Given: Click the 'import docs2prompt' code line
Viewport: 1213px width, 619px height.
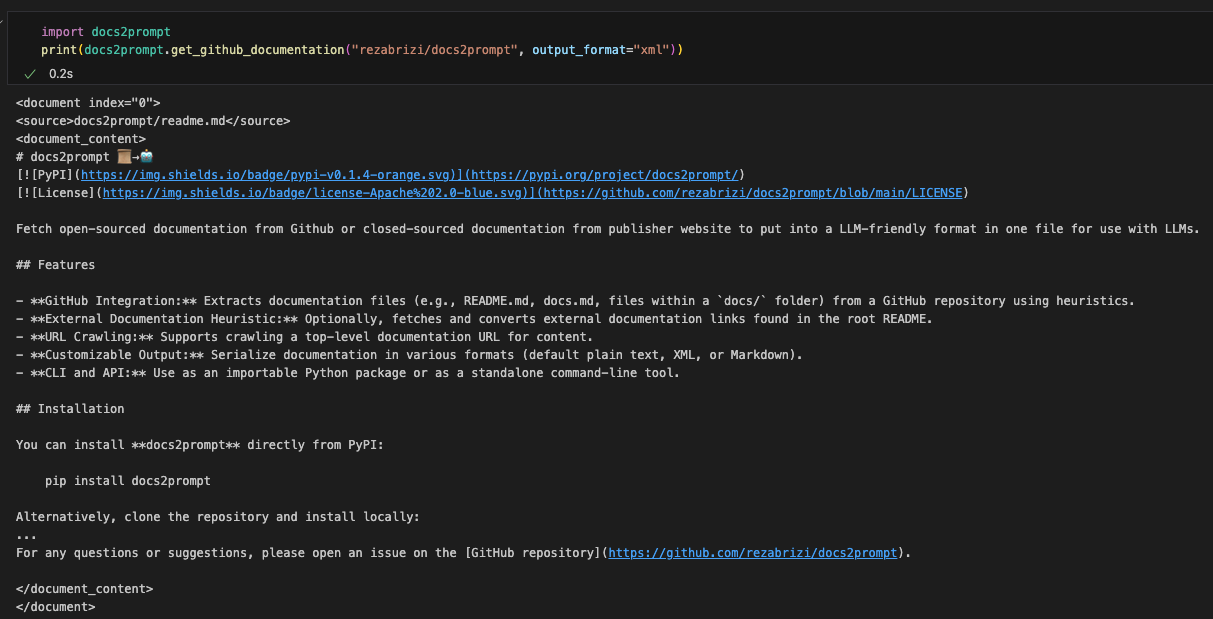Looking at the screenshot, I should 106,32.
